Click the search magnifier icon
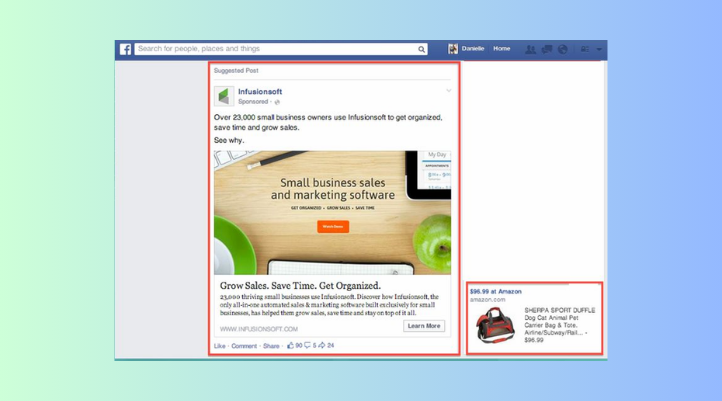This screenshot has width=722, height=401. click(x=421, y=49)
